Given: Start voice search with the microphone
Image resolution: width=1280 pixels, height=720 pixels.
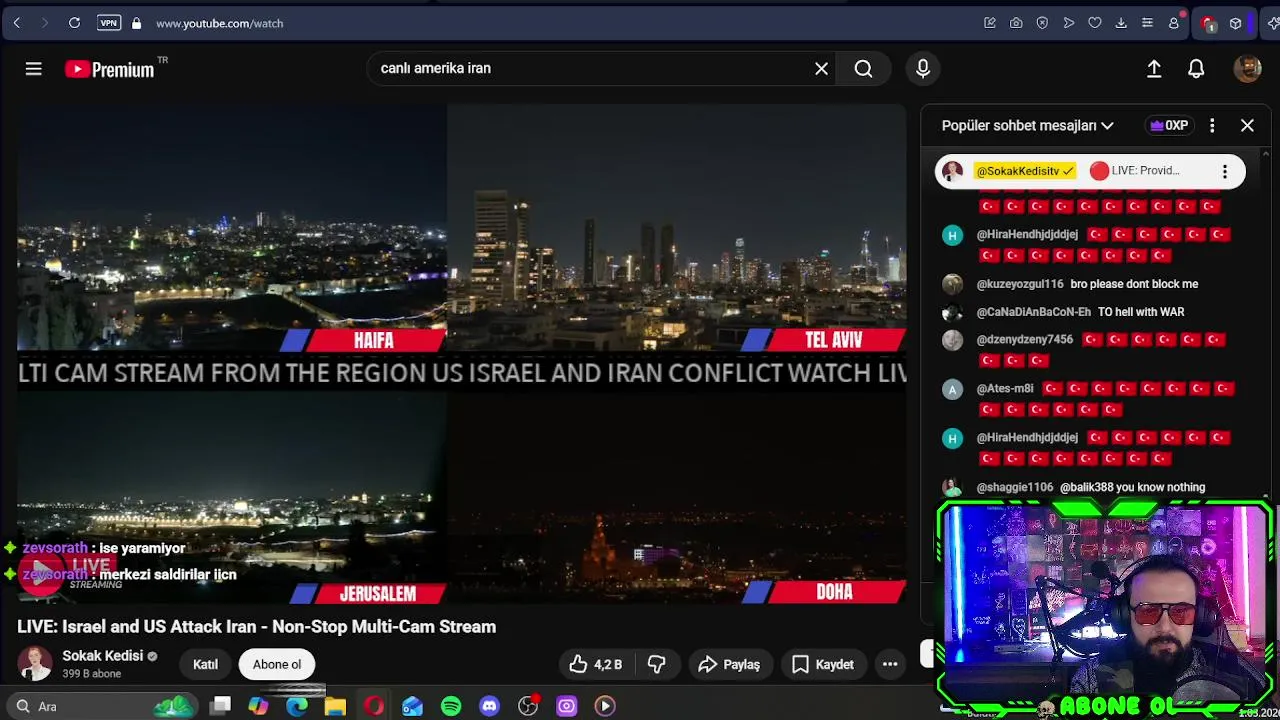Looking at the screenshot, I should [923, 68].
